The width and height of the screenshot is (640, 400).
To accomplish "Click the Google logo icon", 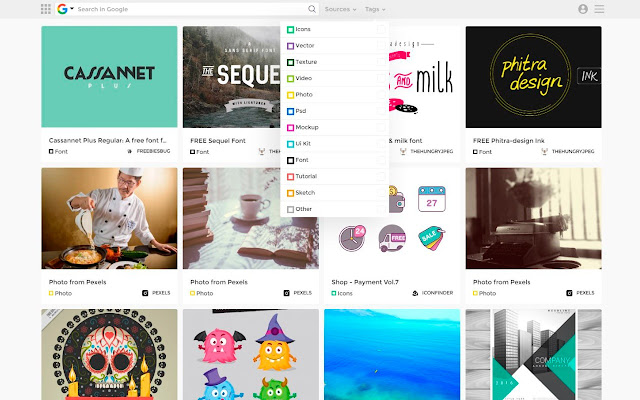I will pyautogui.click(x=62, y=9).
